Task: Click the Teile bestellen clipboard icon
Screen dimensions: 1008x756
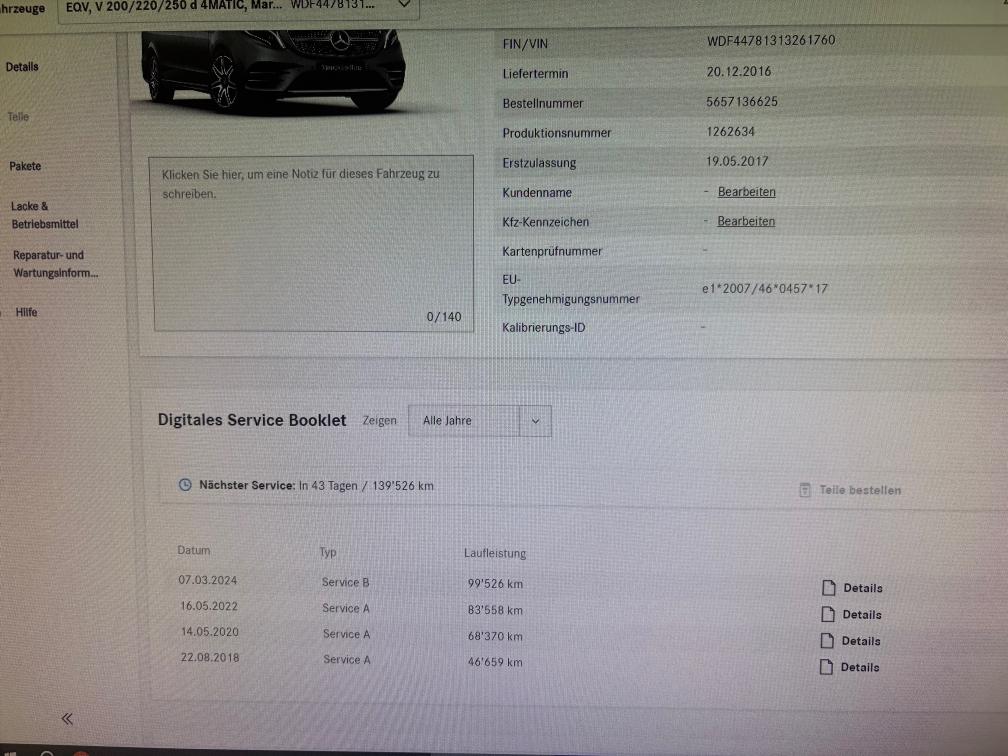Action: pos(805,490)
